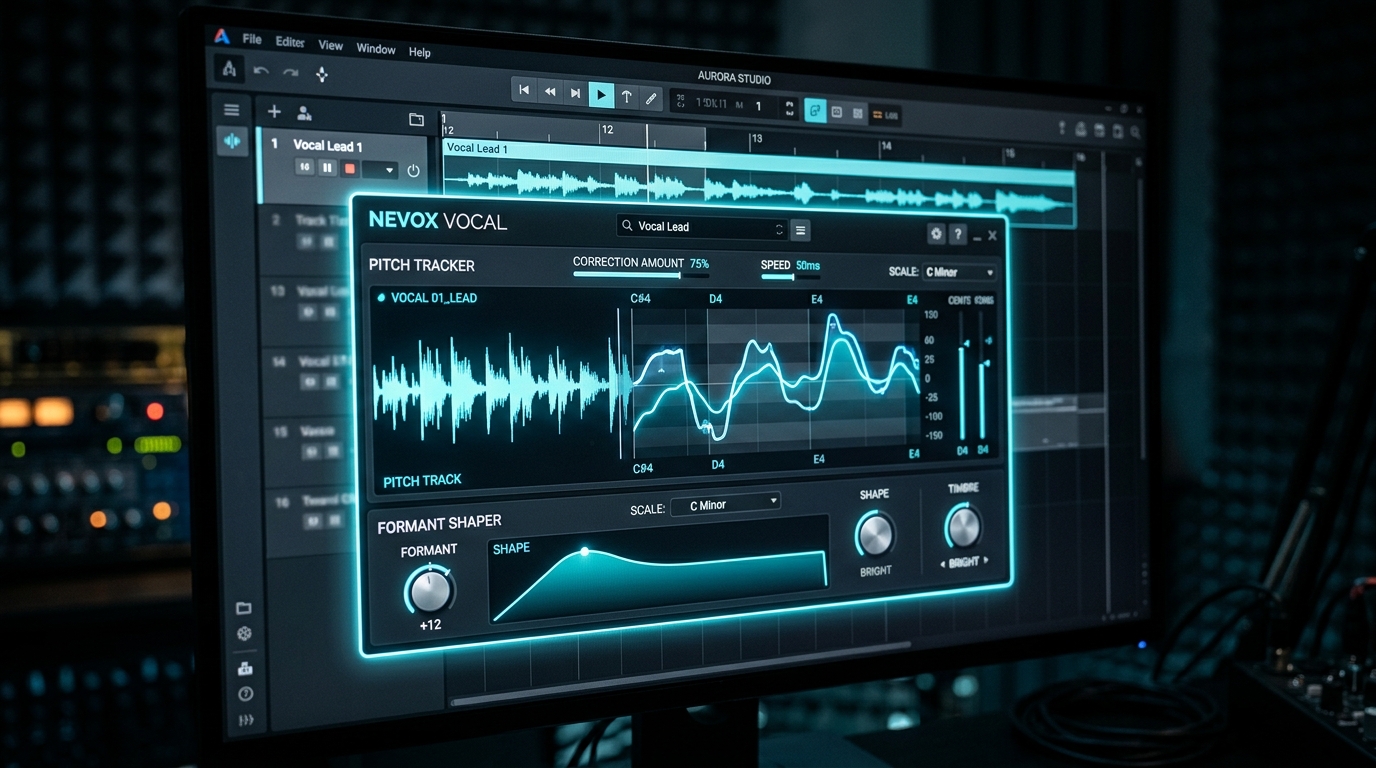Screen dimensions: 1376x768
Task: Toggle the Vocal Lead 1 pause button
Action: coord(327,168)
